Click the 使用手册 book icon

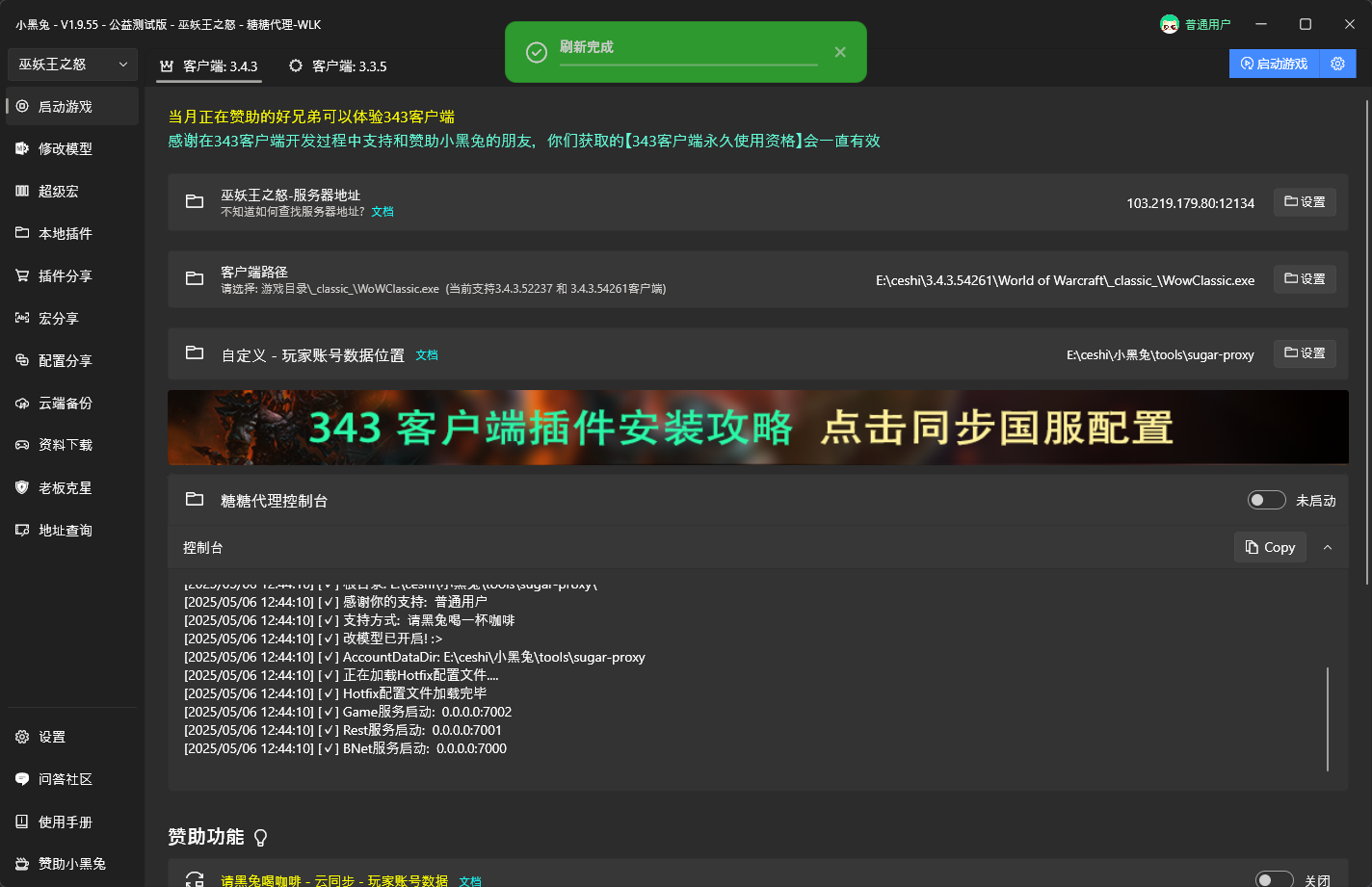click(x=22, y=822)
